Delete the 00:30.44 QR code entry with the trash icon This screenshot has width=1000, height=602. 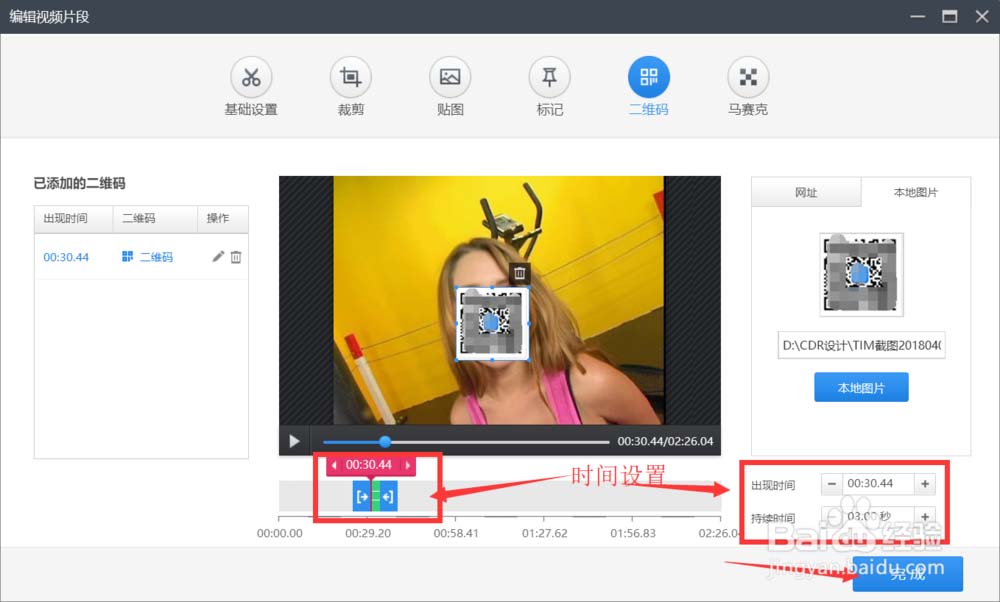236,257
